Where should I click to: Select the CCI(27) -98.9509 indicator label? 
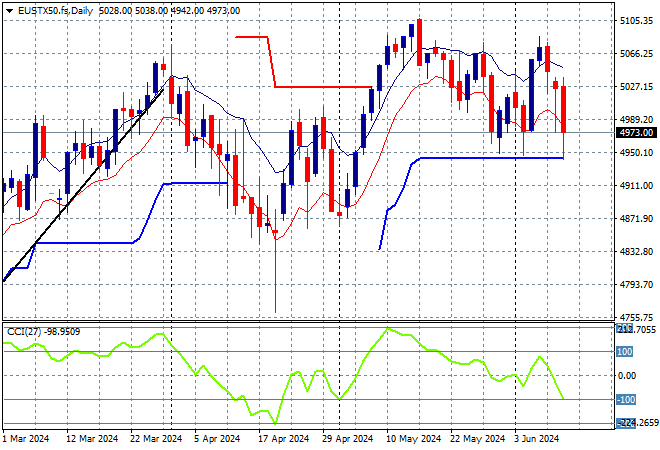point(43,332)
